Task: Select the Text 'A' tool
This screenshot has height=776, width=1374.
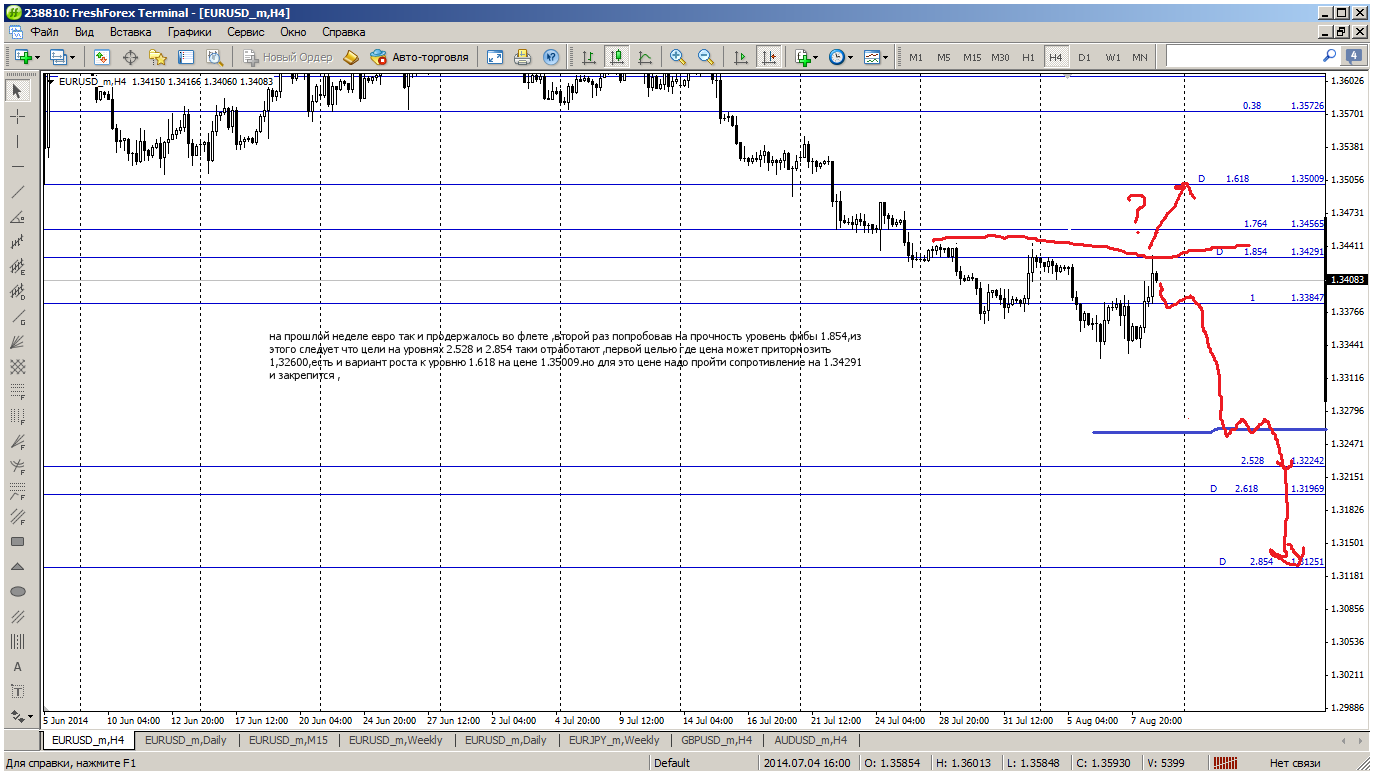Action: [x=17, y=667]
